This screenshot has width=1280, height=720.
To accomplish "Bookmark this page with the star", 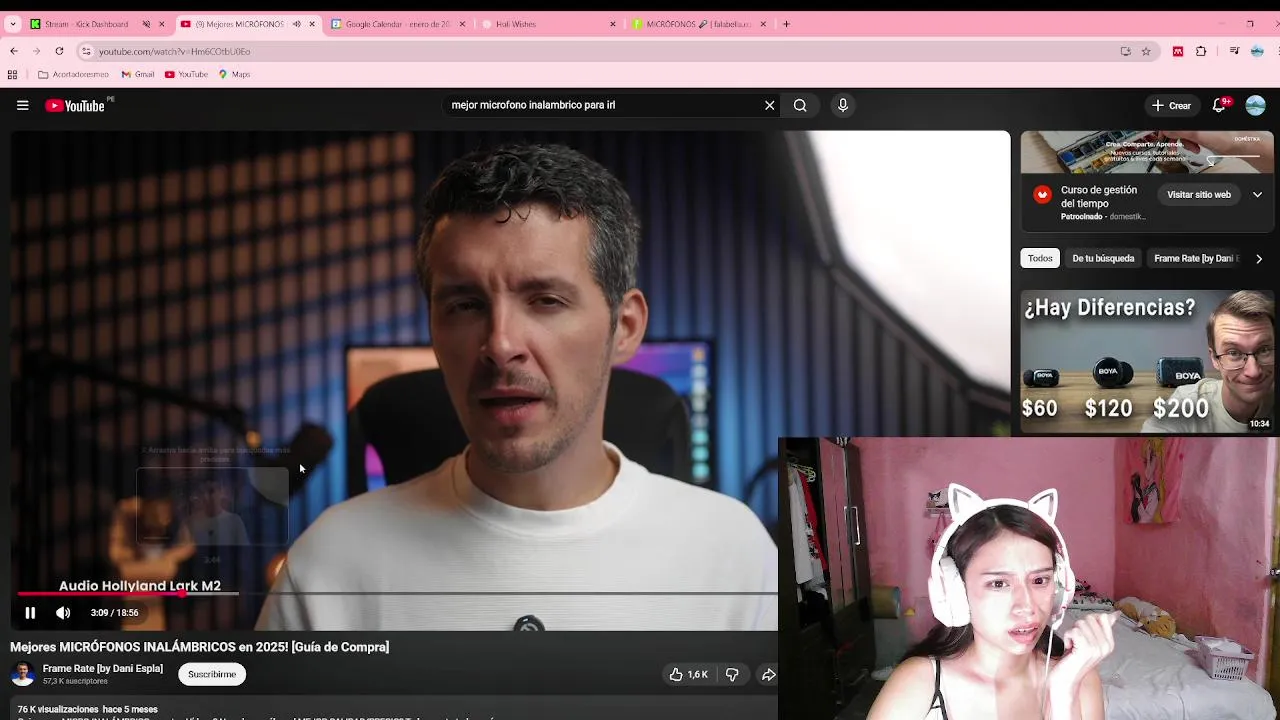I will (1146, 51).
